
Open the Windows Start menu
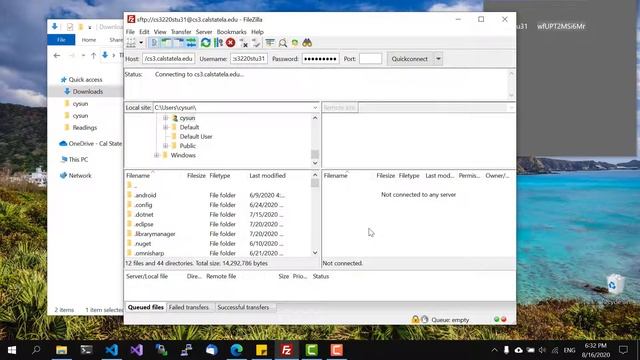pos(12,350)
